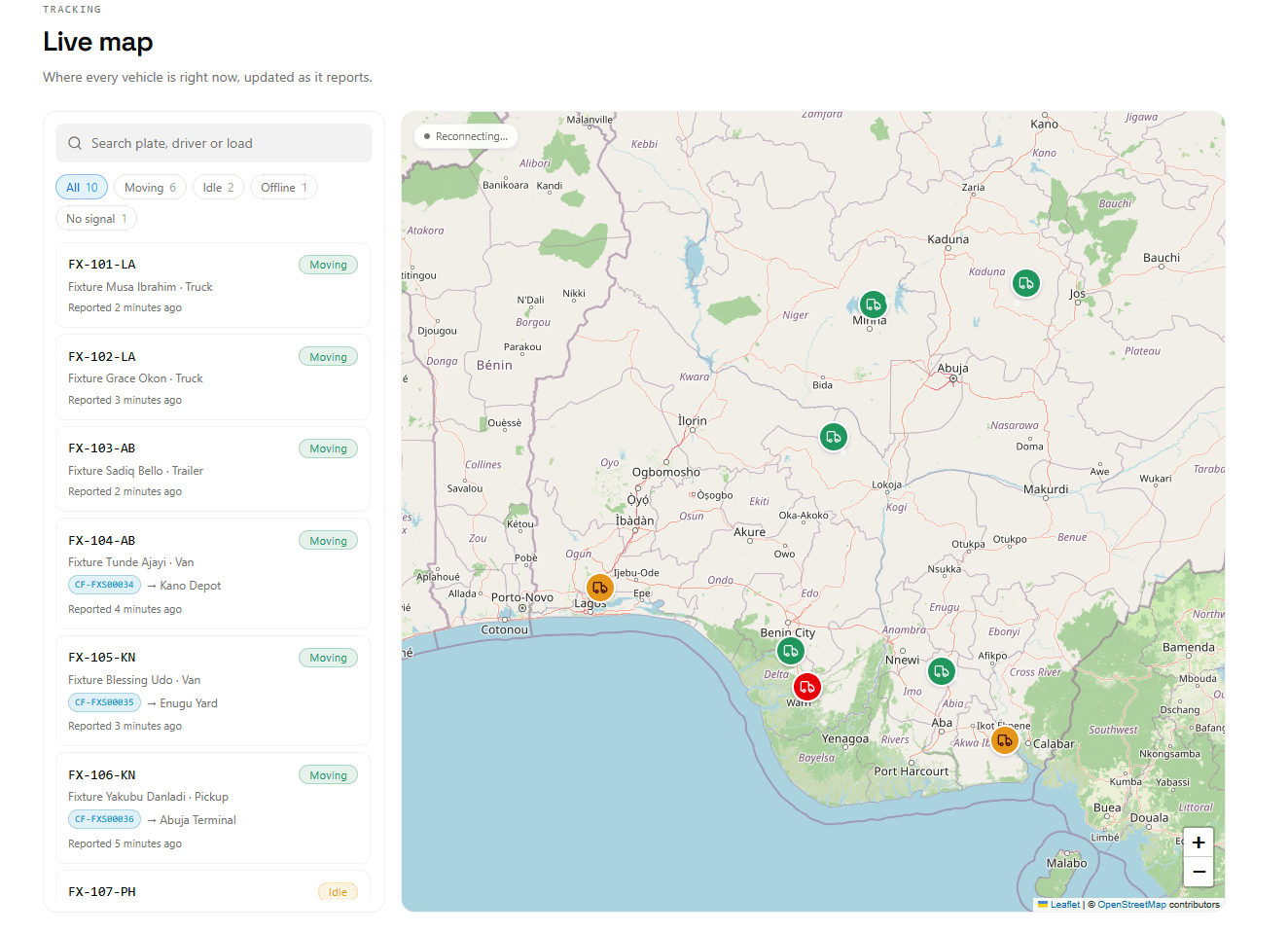Viewport: 1288px width, 932px height.
Task: Click Reported 4 minutes ago text
Action: [125, 609]
